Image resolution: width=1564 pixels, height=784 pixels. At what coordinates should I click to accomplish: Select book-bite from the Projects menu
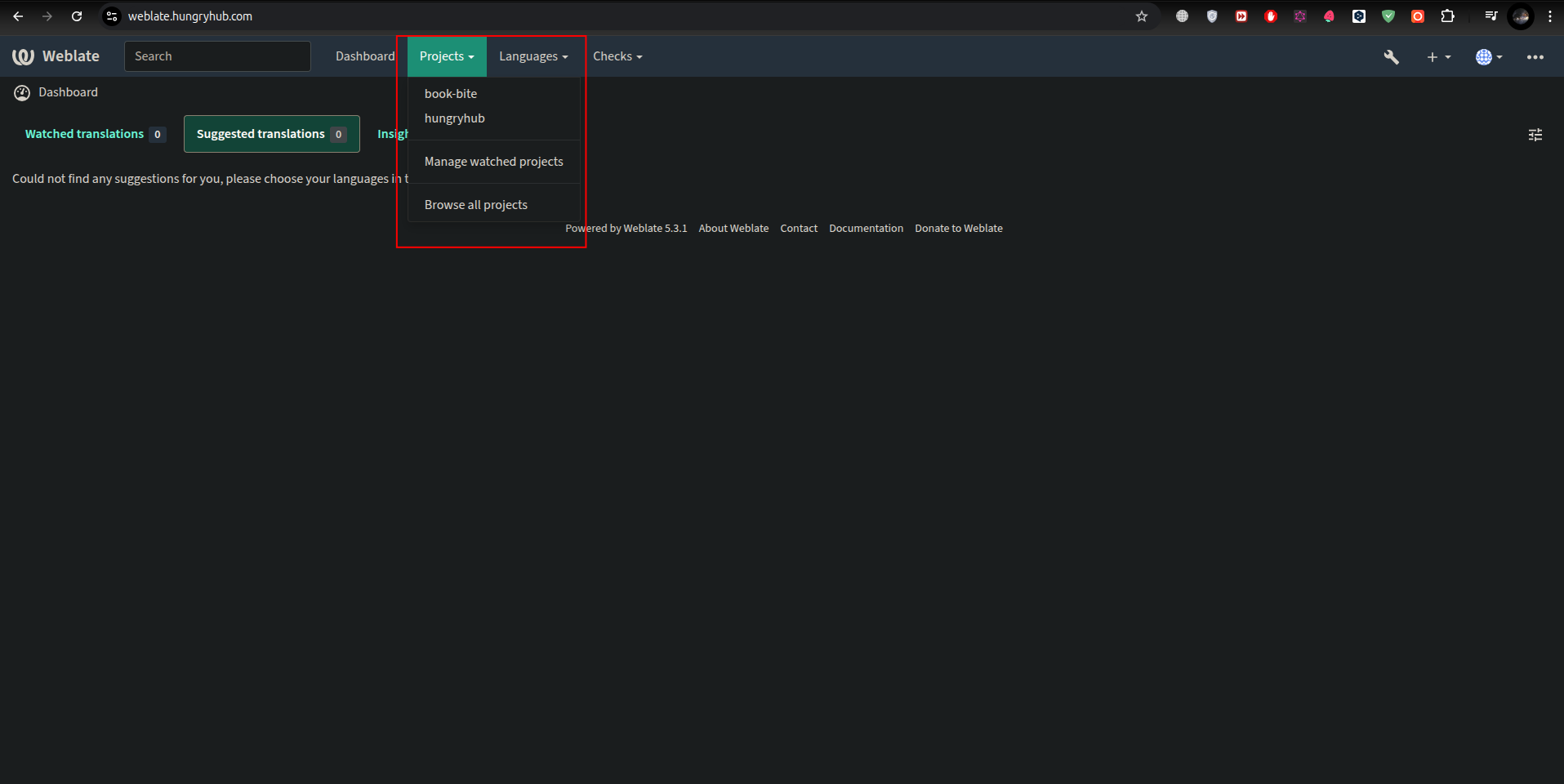point(450,94)
